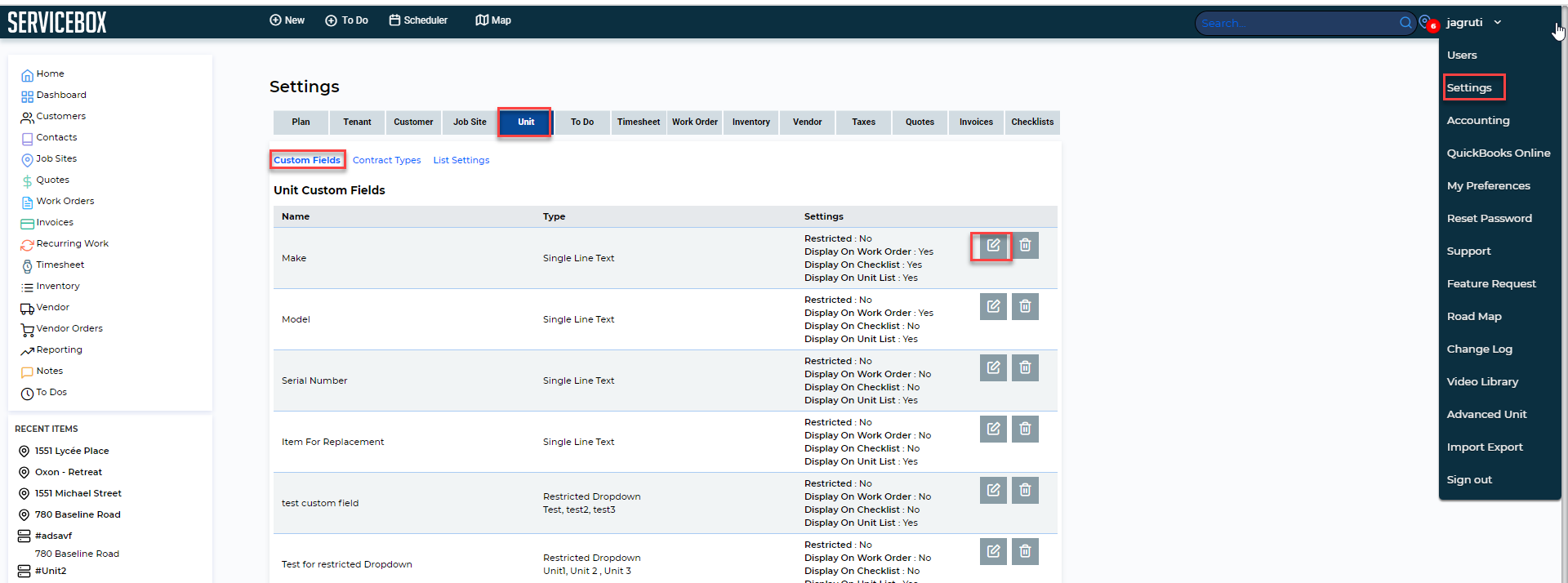Click the Home icon in sidebar
This screenshot has width=1568, height=583.
tap(27, 75)
